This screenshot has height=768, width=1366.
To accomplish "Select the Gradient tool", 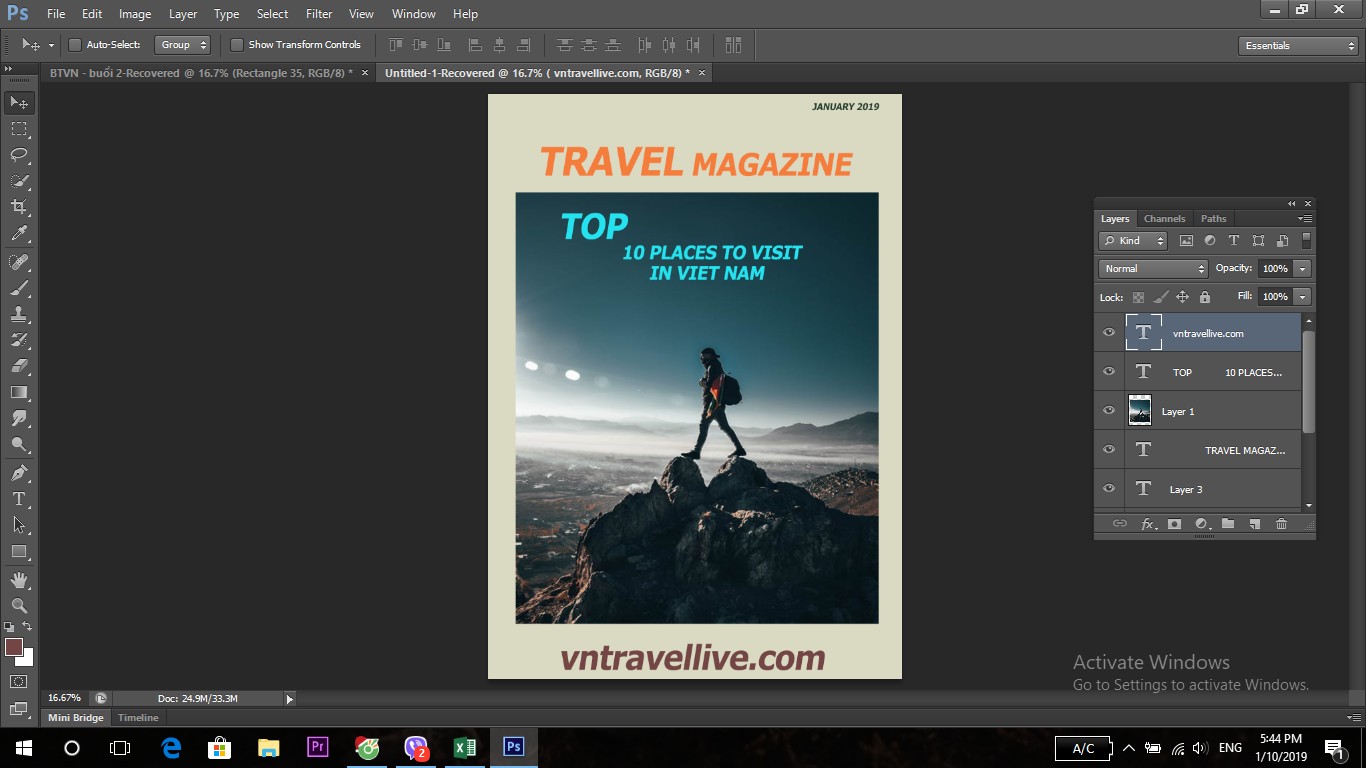I will point(19,392).
